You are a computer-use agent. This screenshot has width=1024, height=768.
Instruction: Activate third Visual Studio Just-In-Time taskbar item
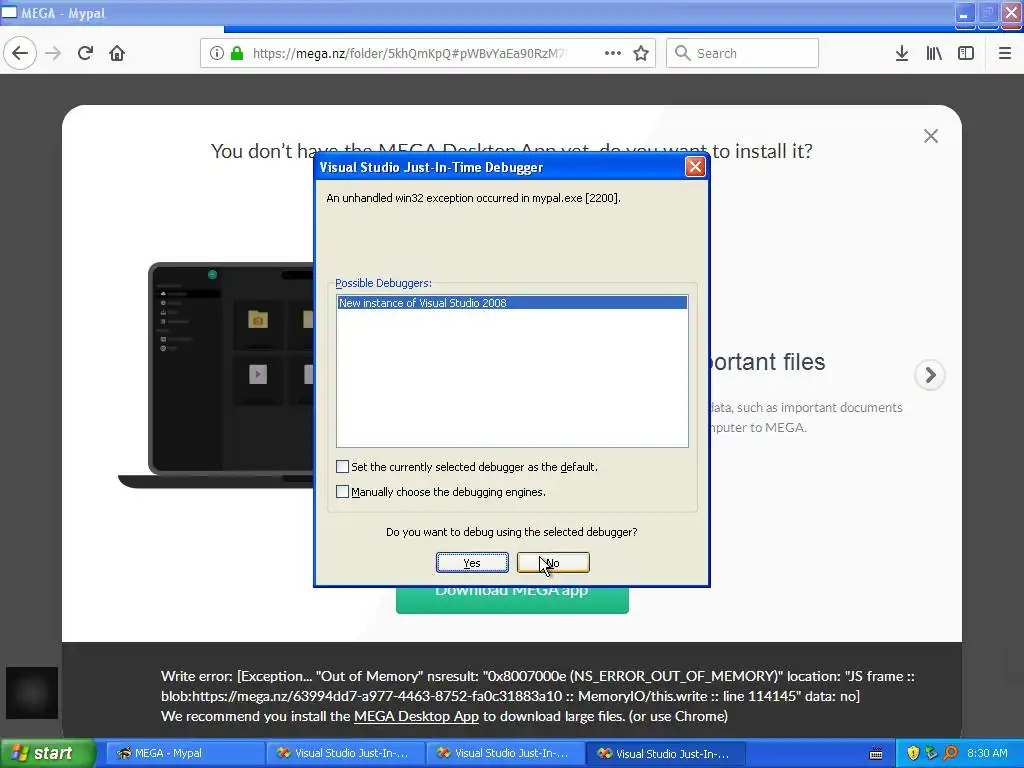pos(665,753)
